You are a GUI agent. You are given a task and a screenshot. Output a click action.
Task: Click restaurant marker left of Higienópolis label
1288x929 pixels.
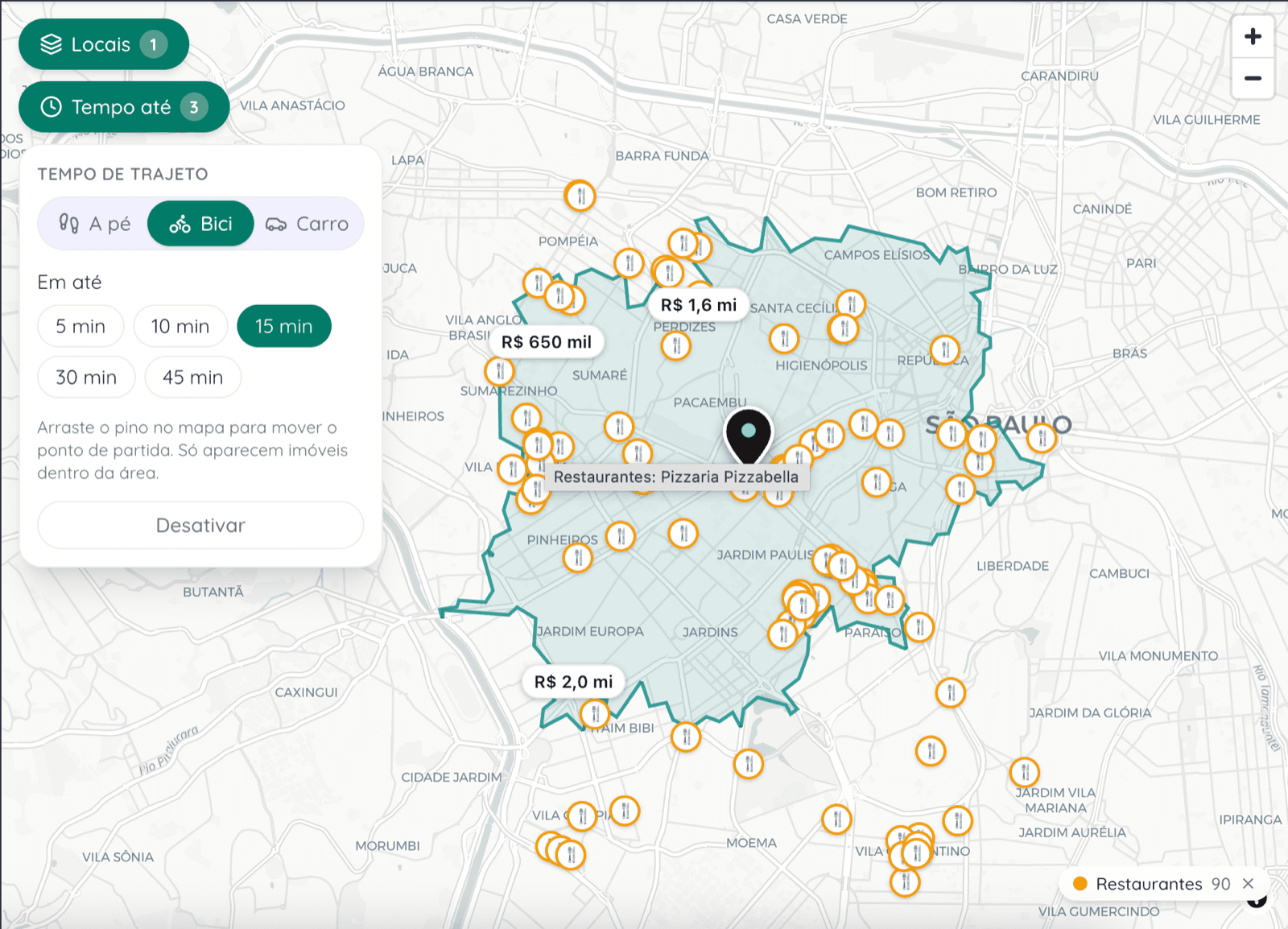coord(784,339)
